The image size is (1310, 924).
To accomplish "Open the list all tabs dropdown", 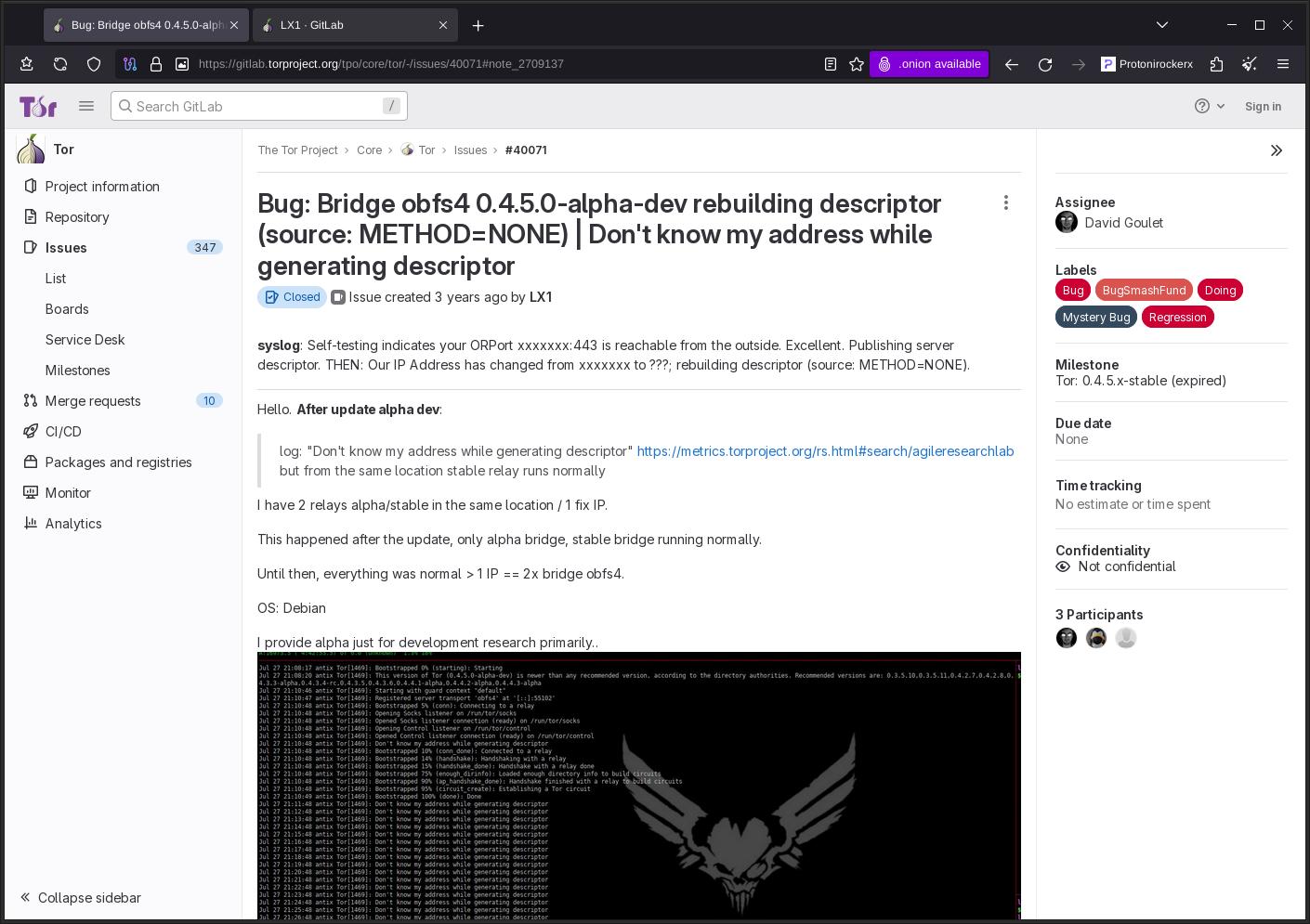I will point(1161,25).
